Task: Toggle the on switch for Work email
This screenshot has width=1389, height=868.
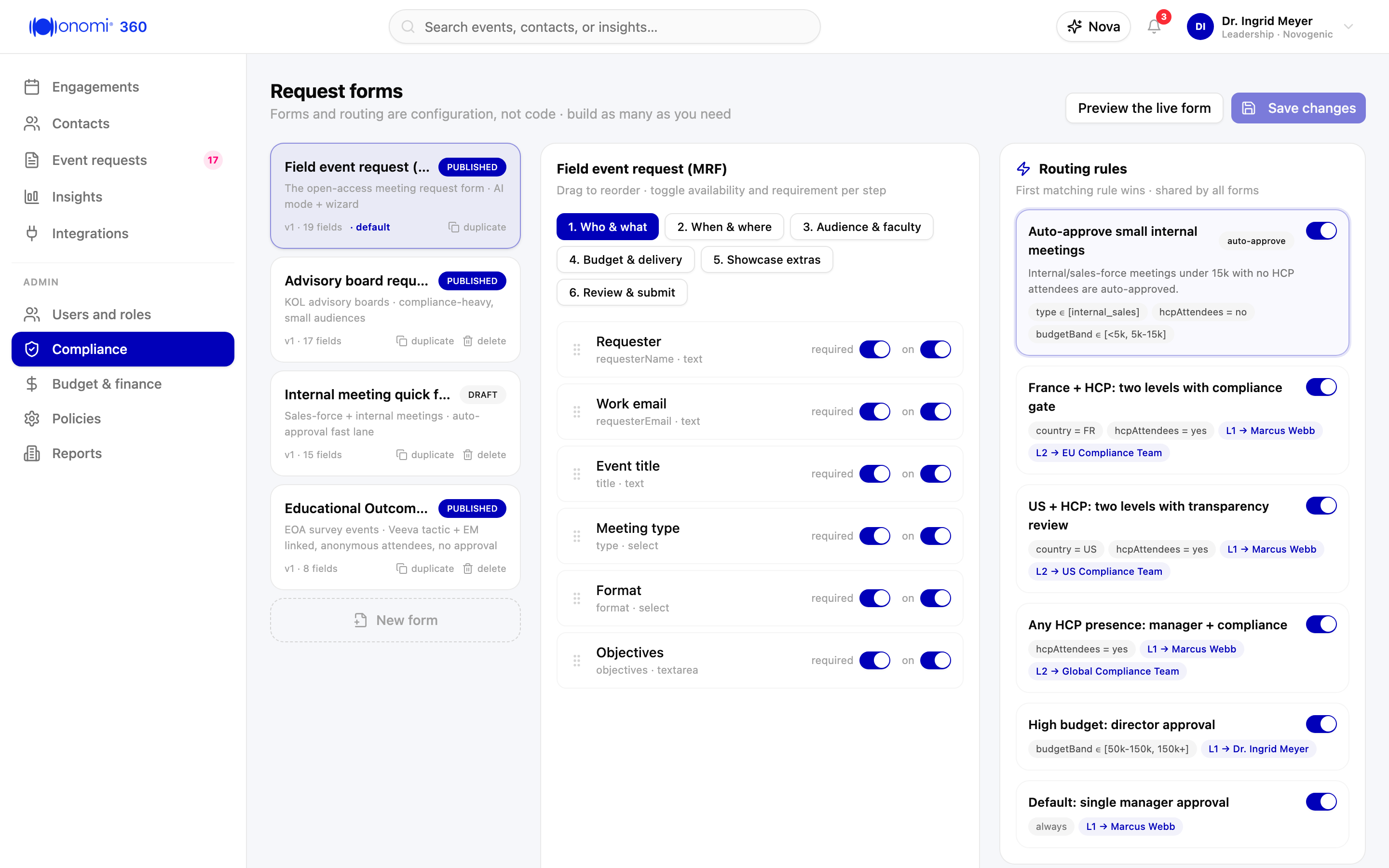Action: click(x=936, y=412)
